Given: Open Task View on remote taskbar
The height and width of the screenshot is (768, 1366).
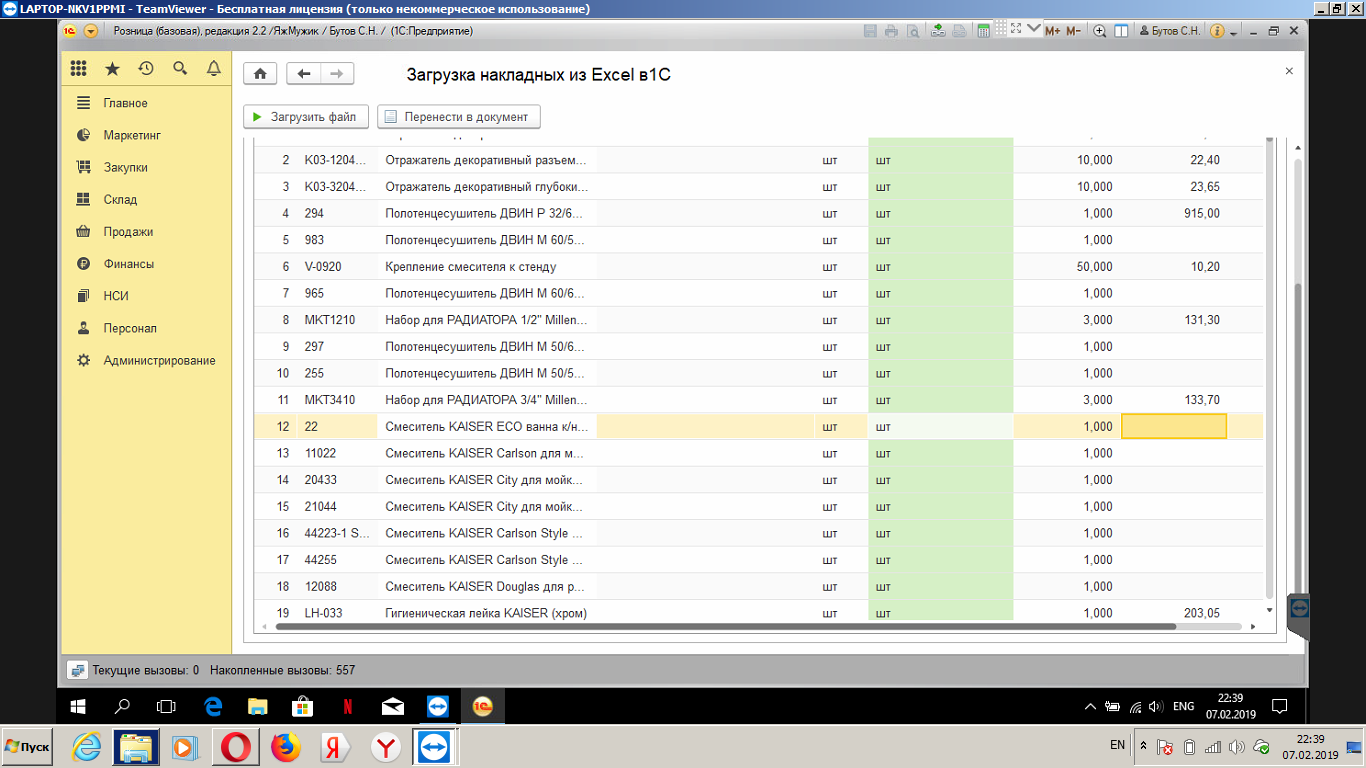Looking at the screenshot, I should coord(167,706).
